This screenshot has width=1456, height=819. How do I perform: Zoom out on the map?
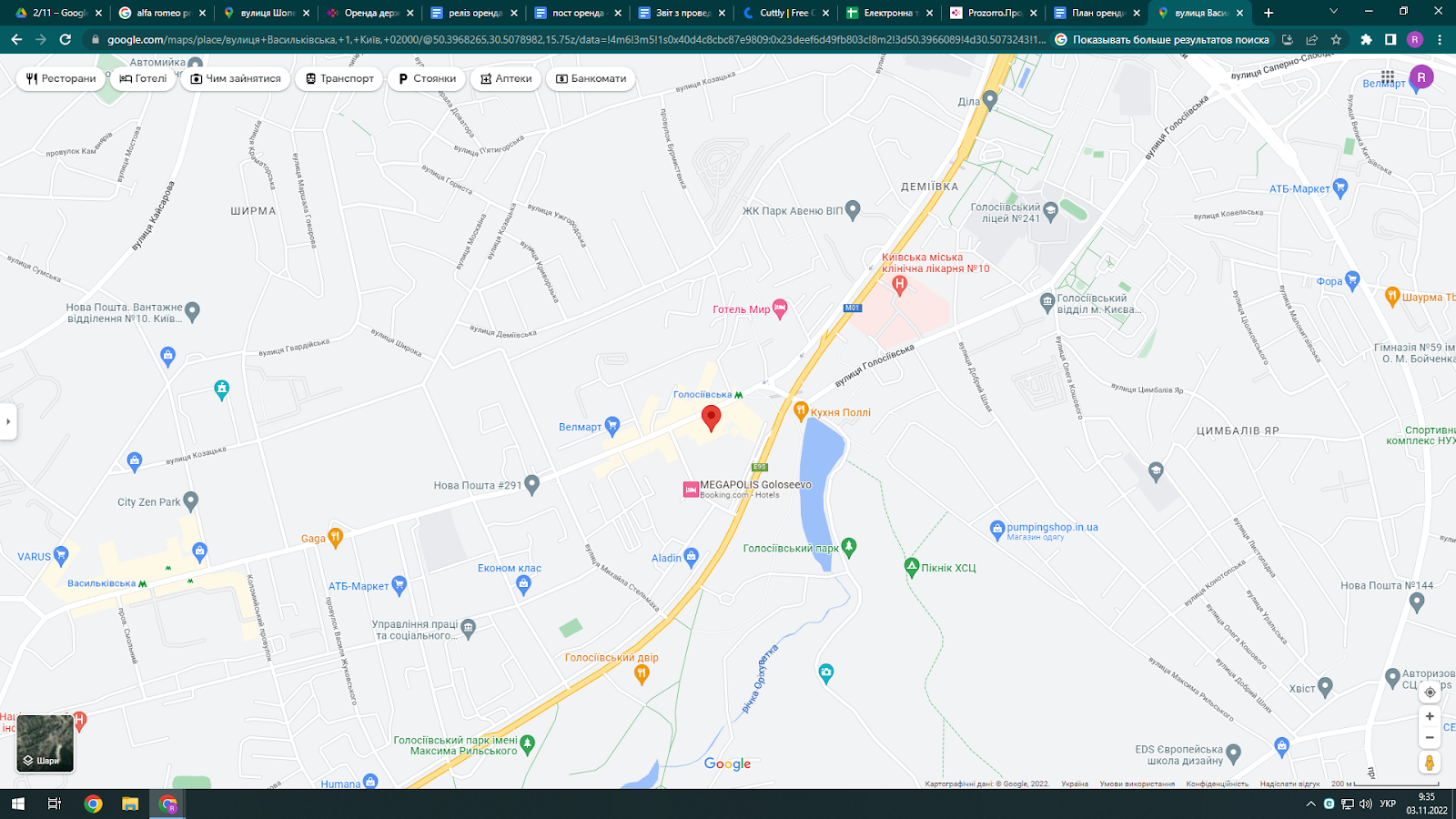tap(1430, 737)
